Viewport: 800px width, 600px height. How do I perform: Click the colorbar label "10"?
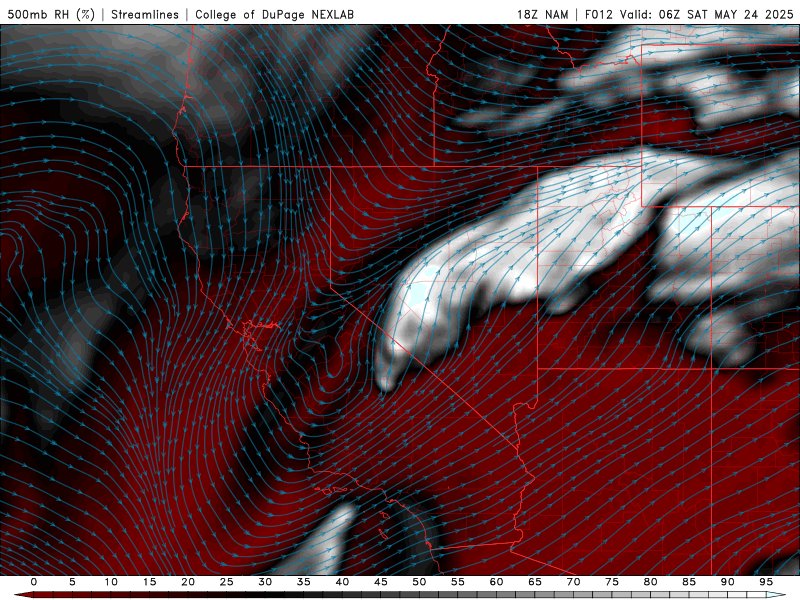coord(111,582)
